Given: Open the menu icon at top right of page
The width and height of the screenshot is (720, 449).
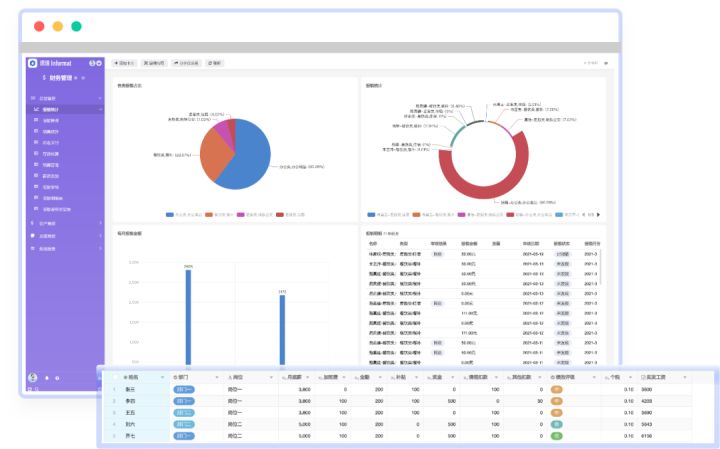Looking at the screenshot, I should [604, 63].
